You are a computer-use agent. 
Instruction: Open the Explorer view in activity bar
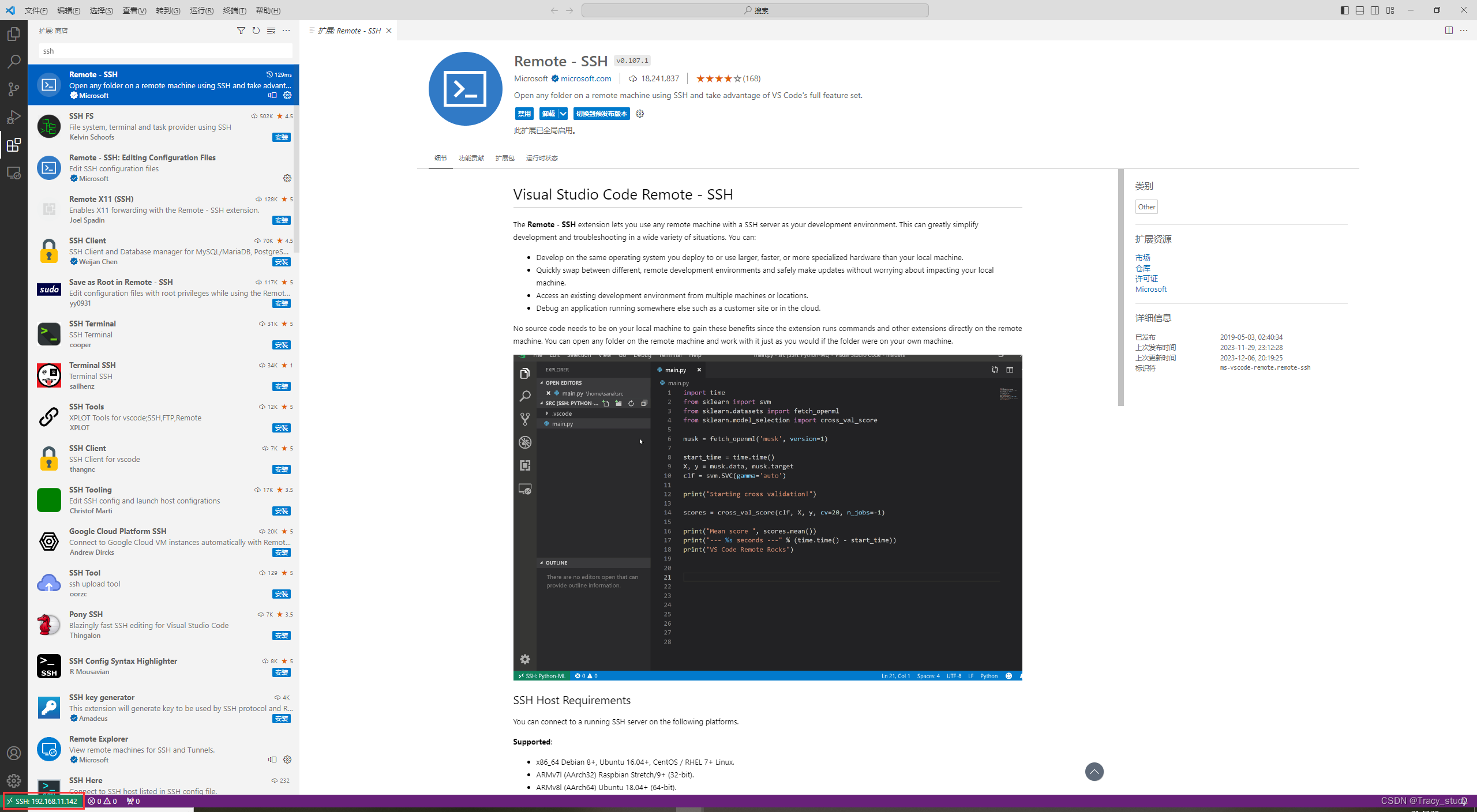[x=14, y=34]
